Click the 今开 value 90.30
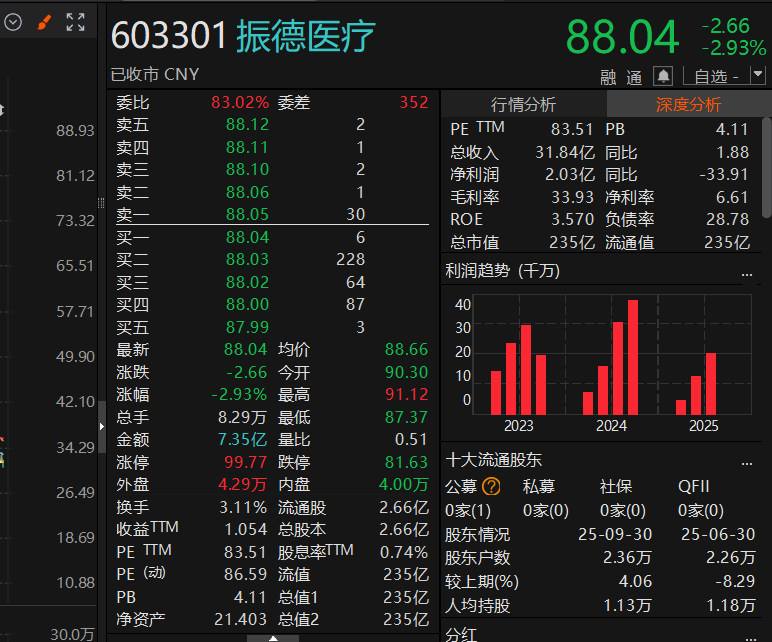Screen dimensions: 772x642 click(406, 372)
